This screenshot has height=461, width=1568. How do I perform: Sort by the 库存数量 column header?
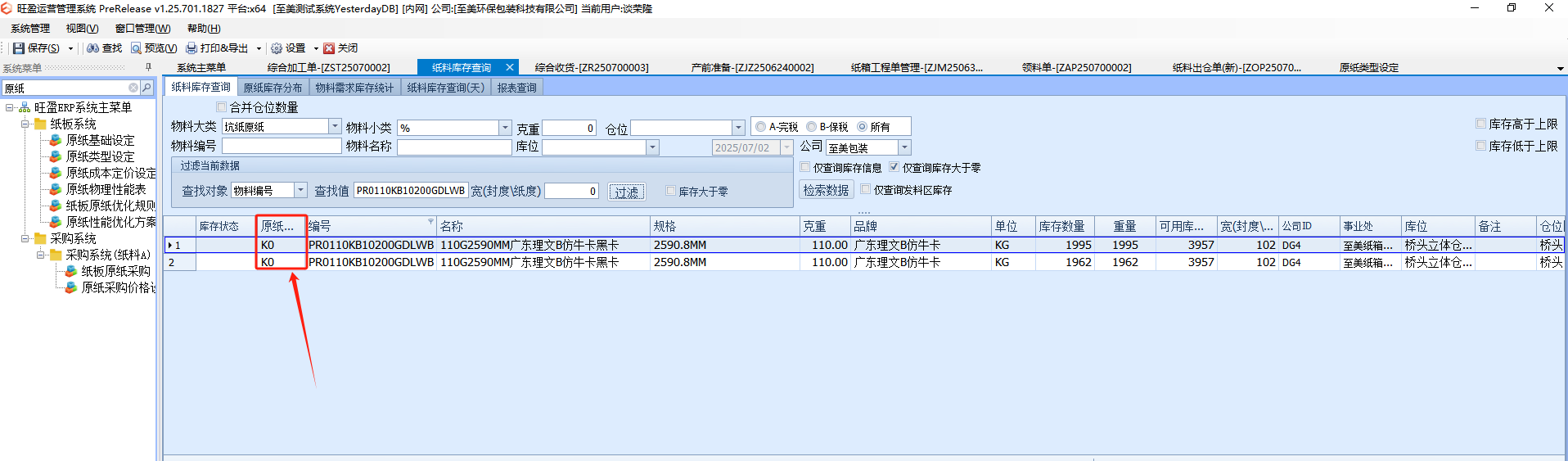pyautogui.click(x=1064, y=226)
